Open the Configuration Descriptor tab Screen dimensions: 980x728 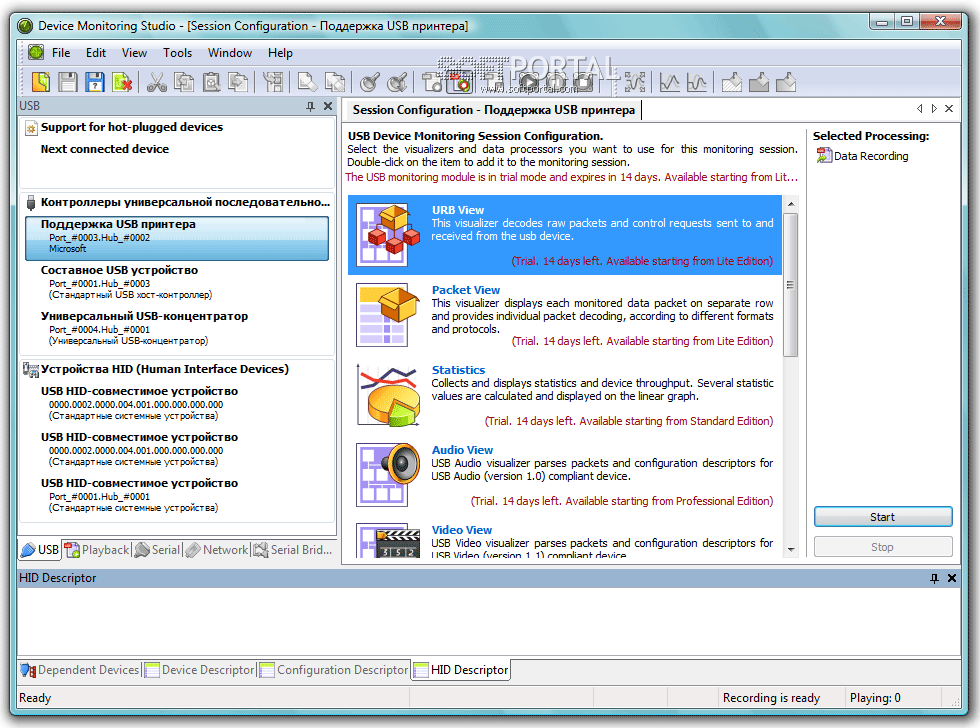[x=334, y=670]
